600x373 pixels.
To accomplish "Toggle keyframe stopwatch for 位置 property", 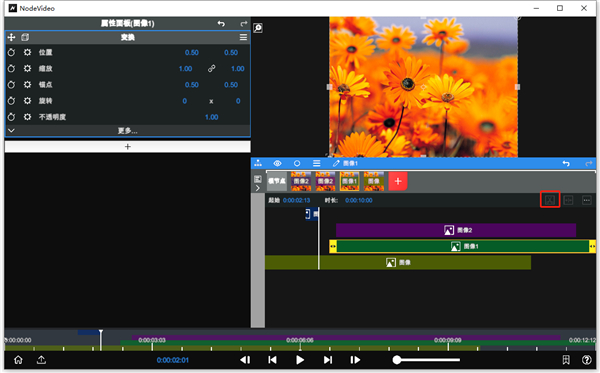I will [11, 52].
